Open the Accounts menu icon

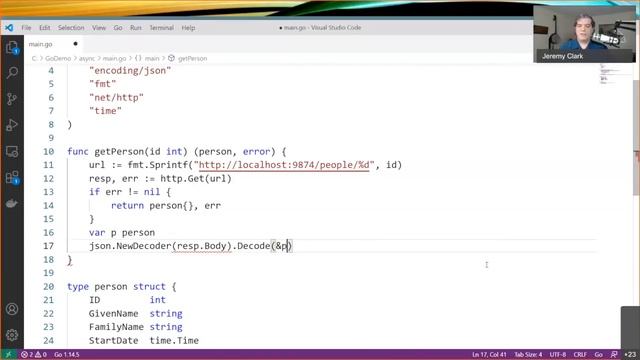(12, 309)
